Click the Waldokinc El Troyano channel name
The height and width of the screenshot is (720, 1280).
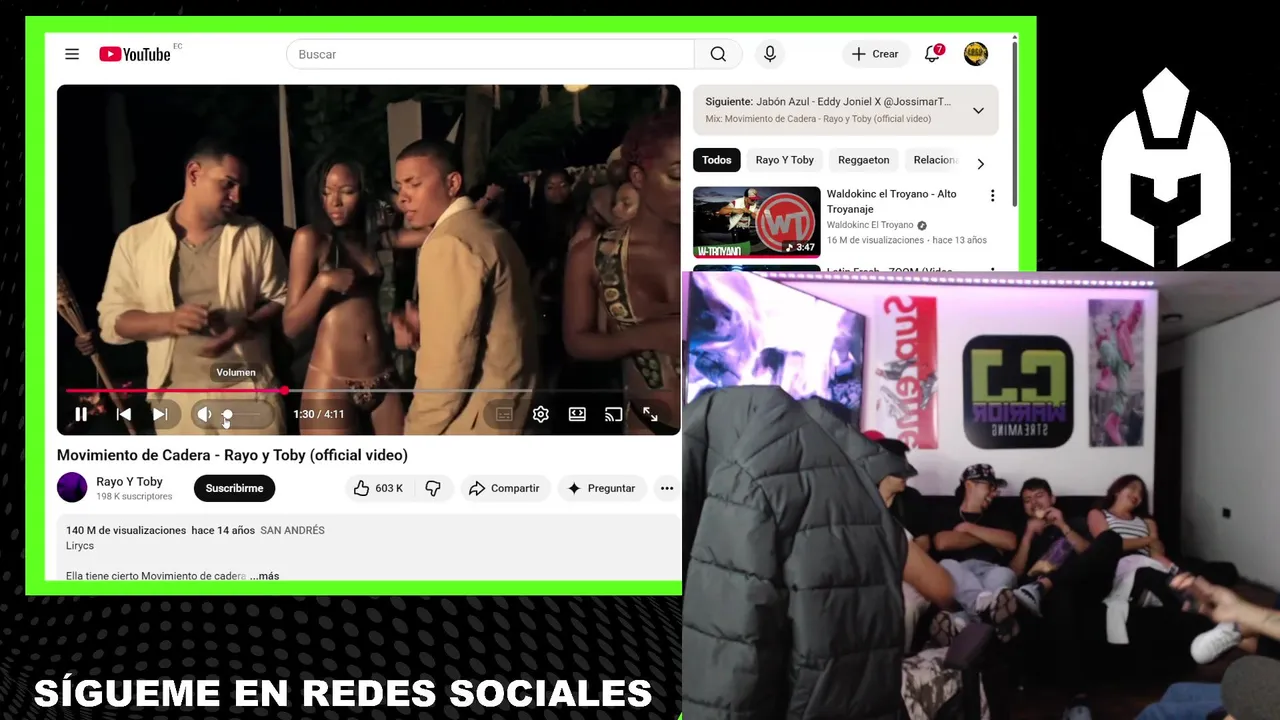click(x=870, y=225)
